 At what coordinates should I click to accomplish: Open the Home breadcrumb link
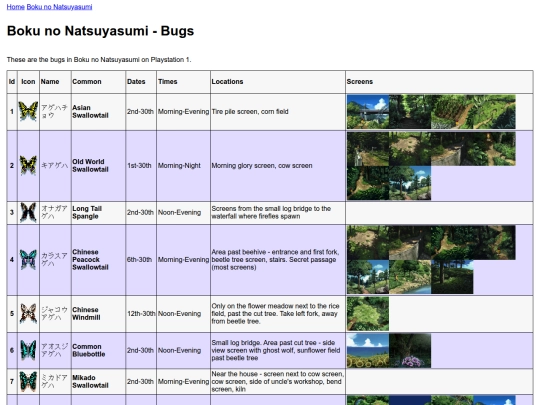tap(15, 7)
